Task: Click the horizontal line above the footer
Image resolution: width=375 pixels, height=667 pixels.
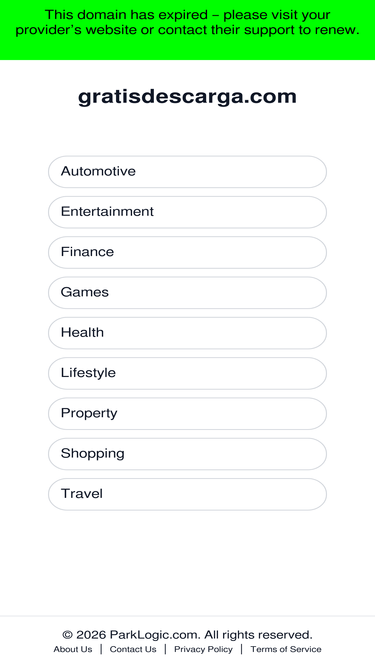Action: tap(188, 616)
